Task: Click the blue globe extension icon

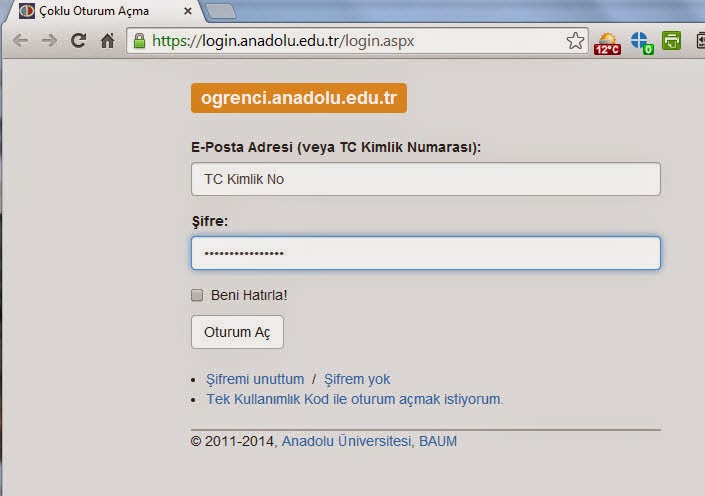Action: (x=640, y=42)
